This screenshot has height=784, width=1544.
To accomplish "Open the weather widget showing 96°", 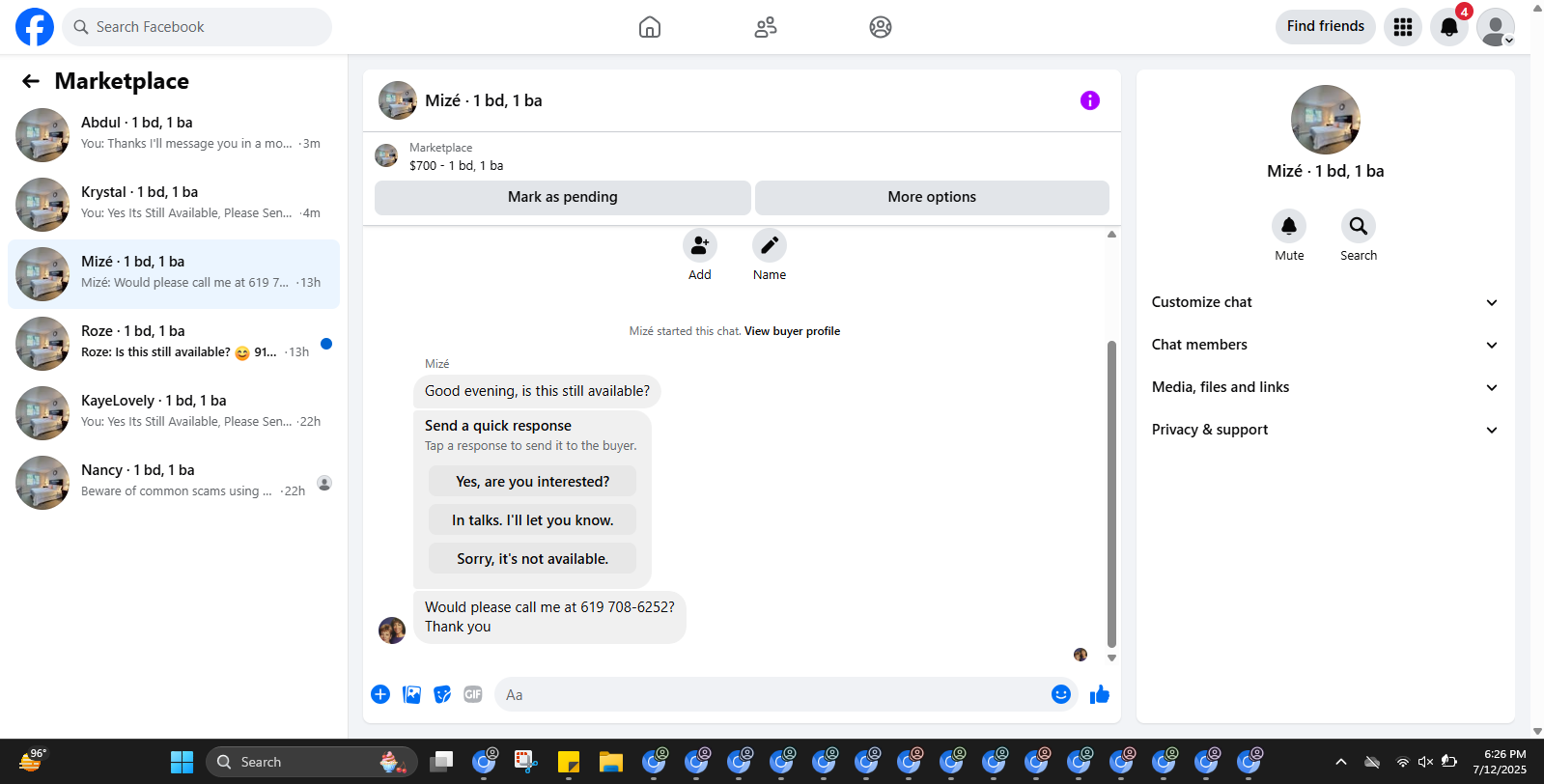I will point(32,761).
